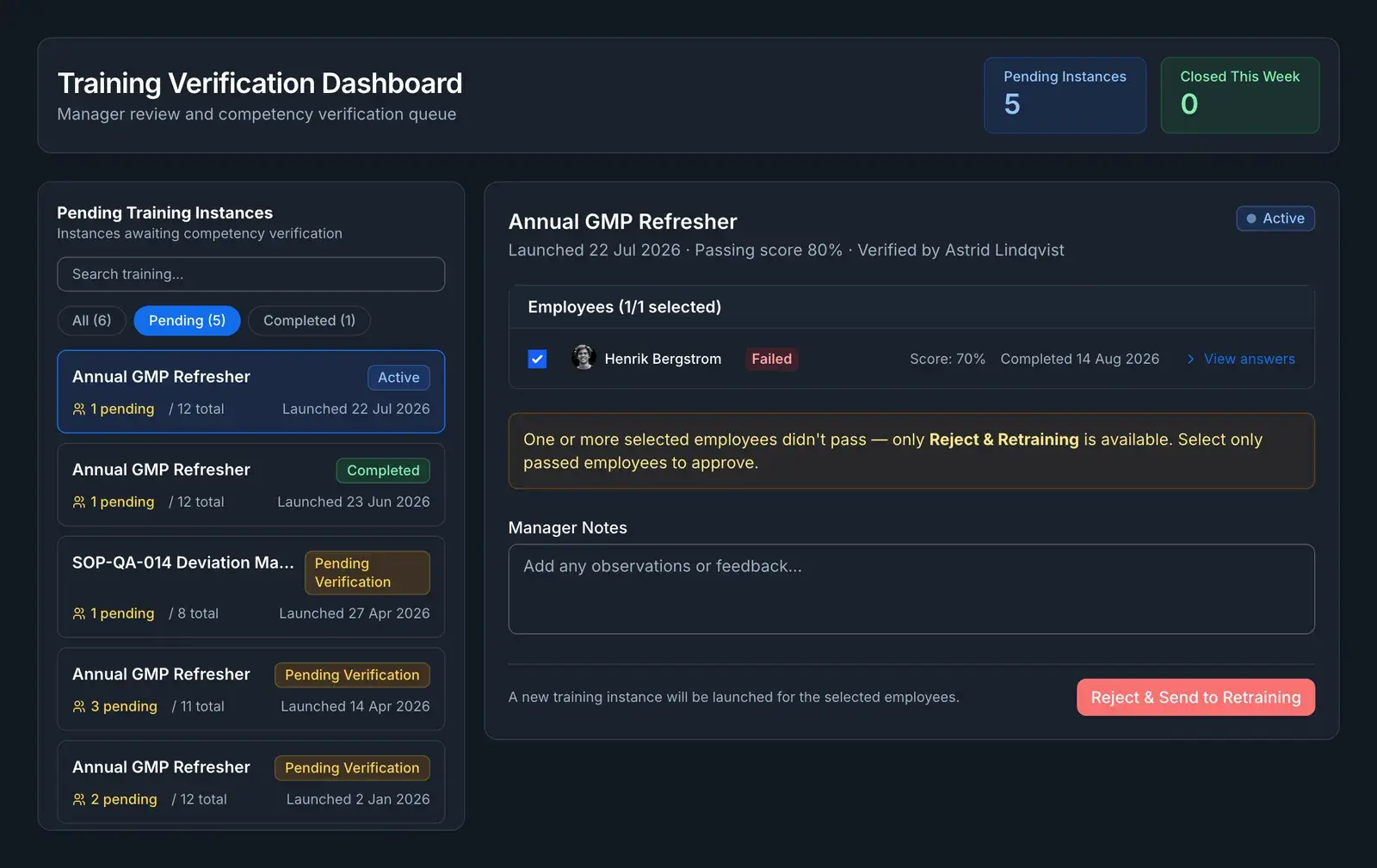Click Pending Verification badge on SOP-QA-014 card
The width and height of the screenshot is (1377, 868).
pyautogui.click(x=367, y=572)
